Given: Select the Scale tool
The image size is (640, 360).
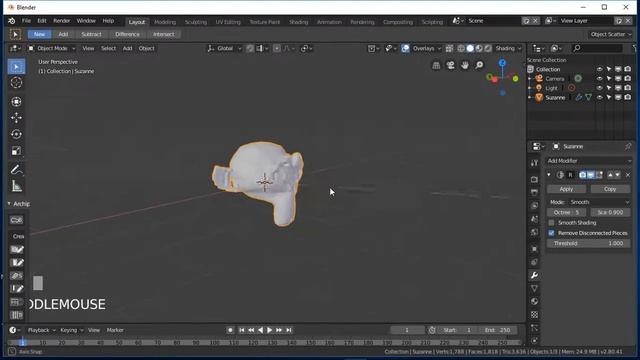Looking at the screenshot, I should coord(16,151).
